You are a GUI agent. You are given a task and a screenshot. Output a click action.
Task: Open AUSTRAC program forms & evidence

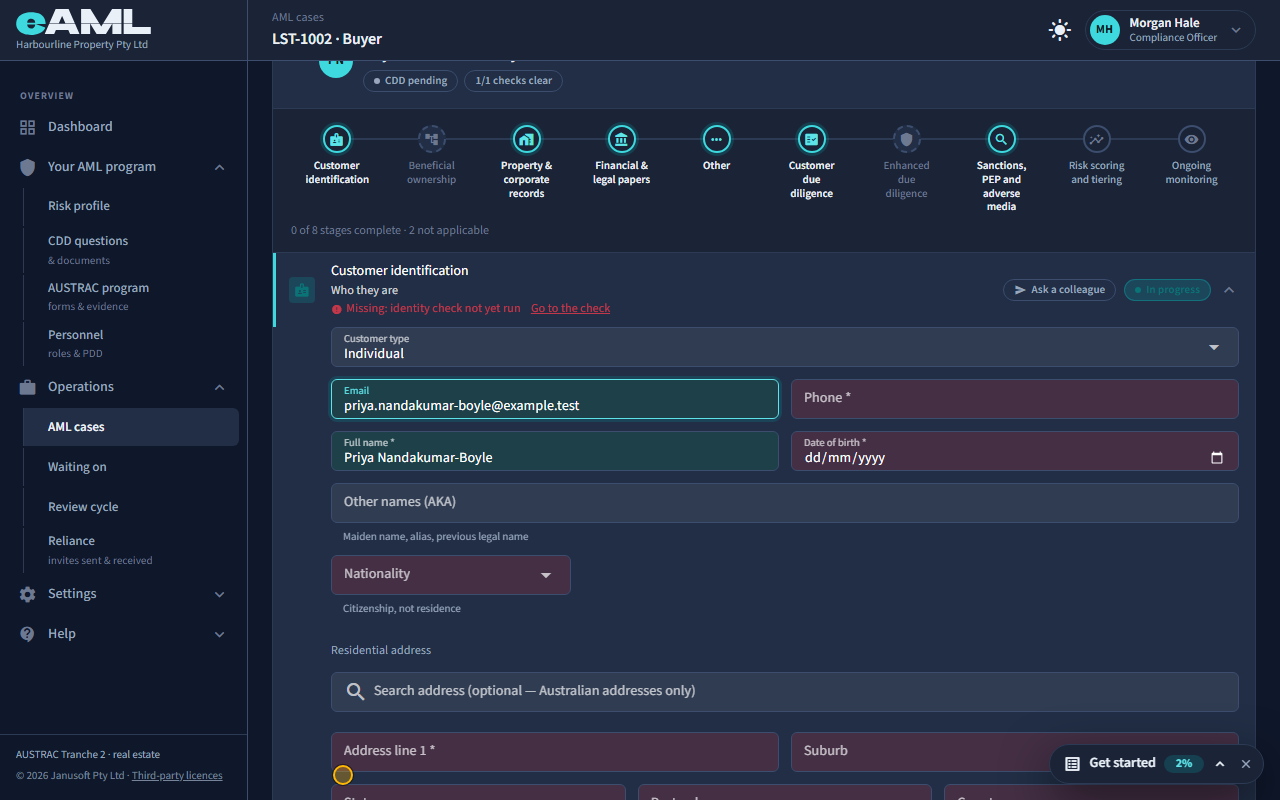coord(131,296)
